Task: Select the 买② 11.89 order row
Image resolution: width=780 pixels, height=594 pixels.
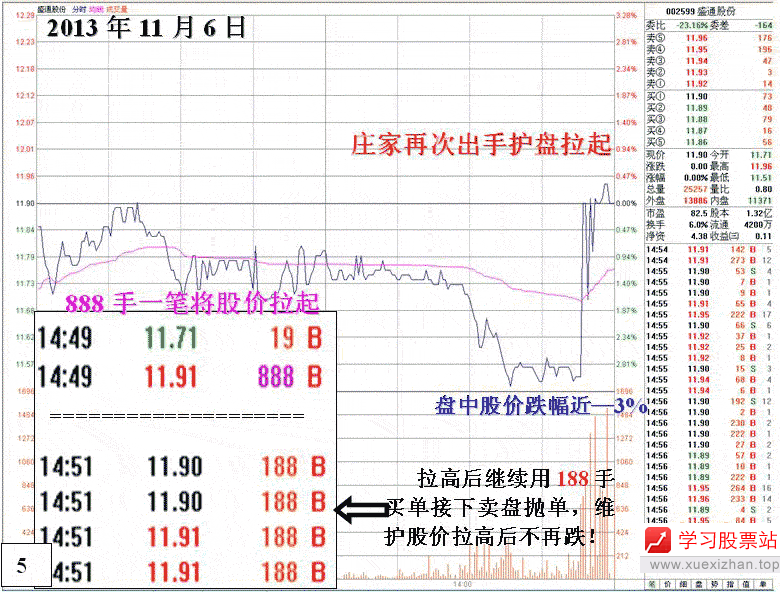Action: click(x=709, y=108)
